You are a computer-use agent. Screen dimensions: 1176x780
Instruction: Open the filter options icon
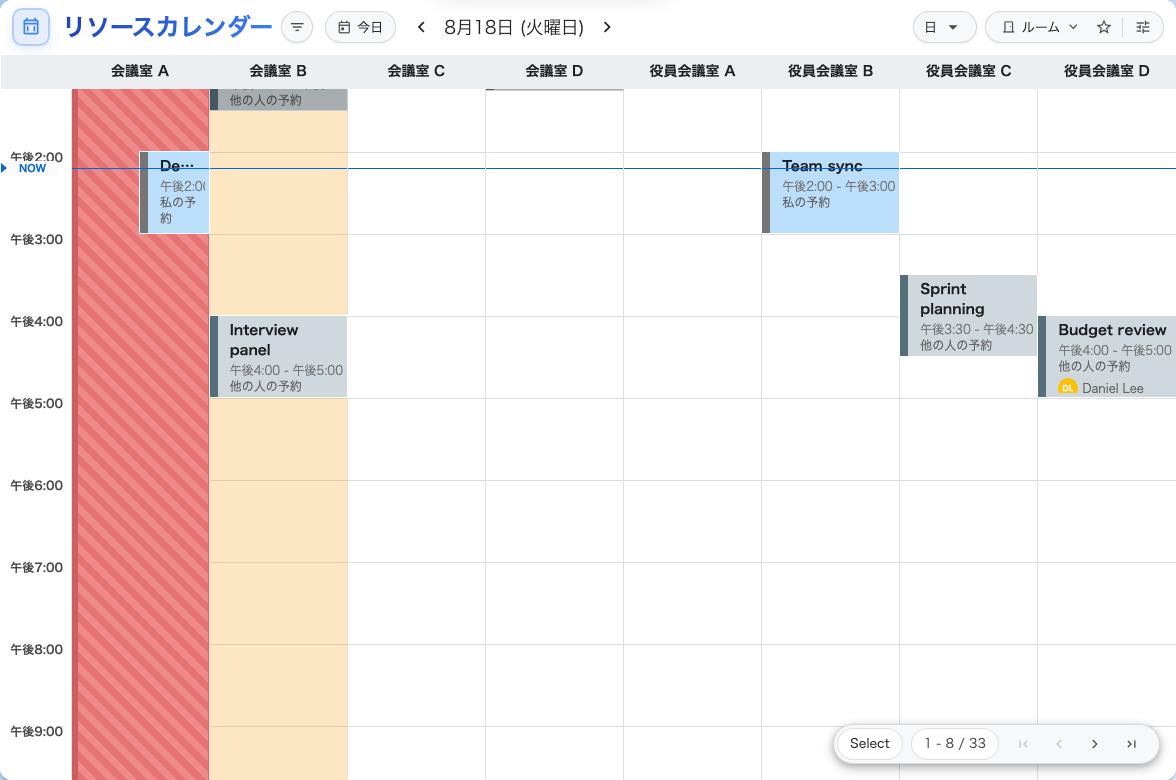point(297,27)
